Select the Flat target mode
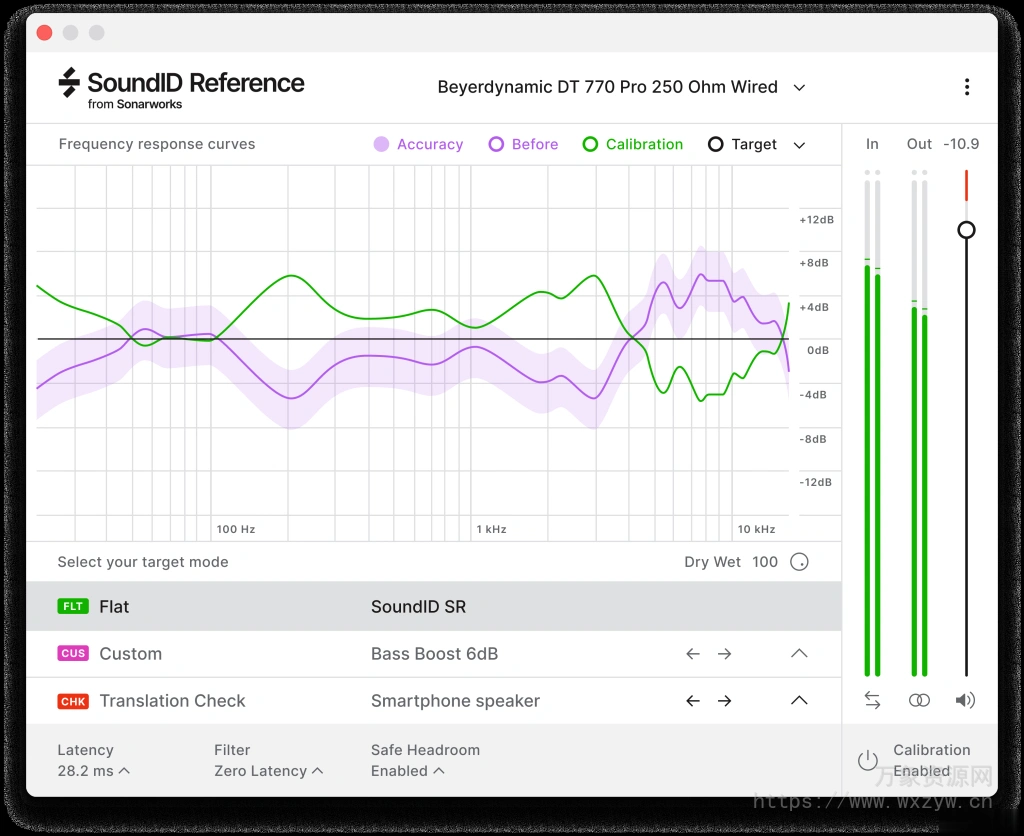 pos(114,606)
